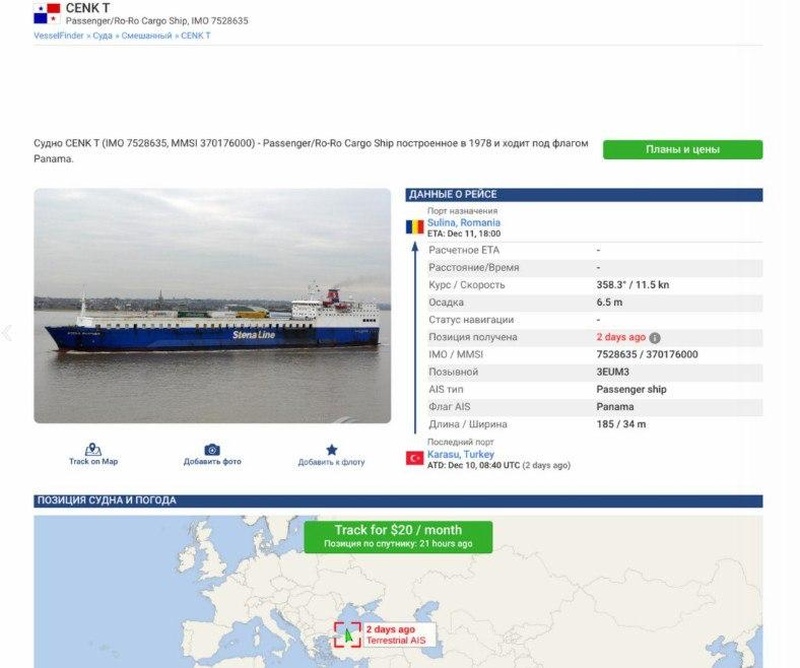This screenshot has height=668, width=800.
Task: Open the Sulina, Romania destination port link
Action: 464,223
